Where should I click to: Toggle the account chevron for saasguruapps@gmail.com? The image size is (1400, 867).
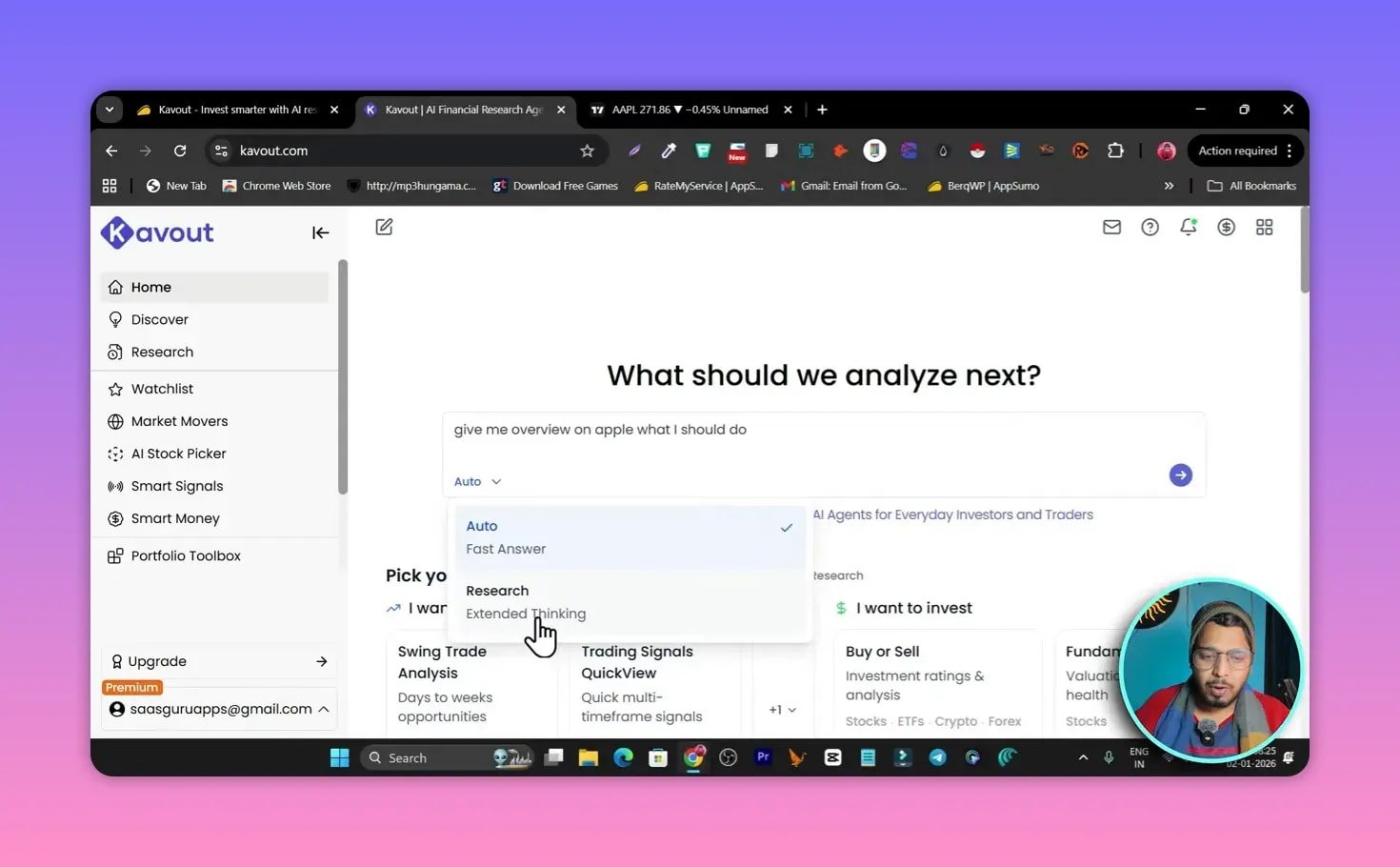[x=323, y=709]
